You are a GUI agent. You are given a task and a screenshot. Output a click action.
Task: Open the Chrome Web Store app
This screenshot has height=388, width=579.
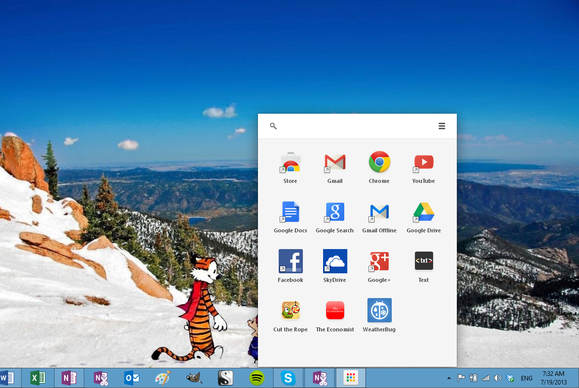[290, 167]
